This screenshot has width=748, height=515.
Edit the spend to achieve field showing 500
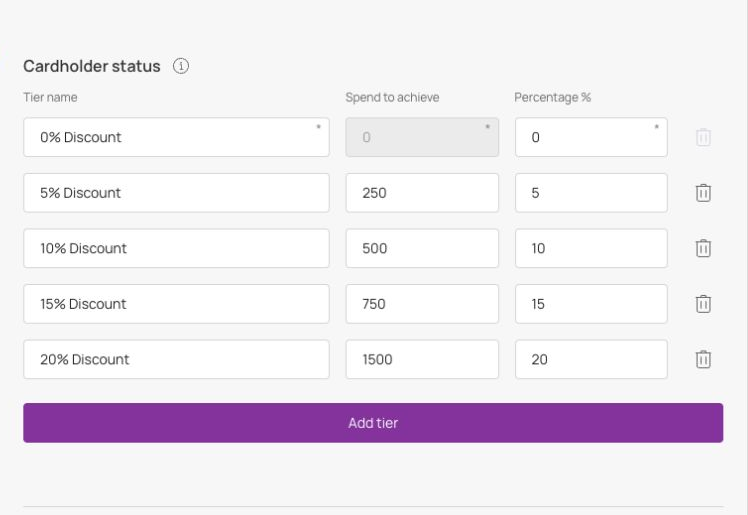(x=422, y=248)
